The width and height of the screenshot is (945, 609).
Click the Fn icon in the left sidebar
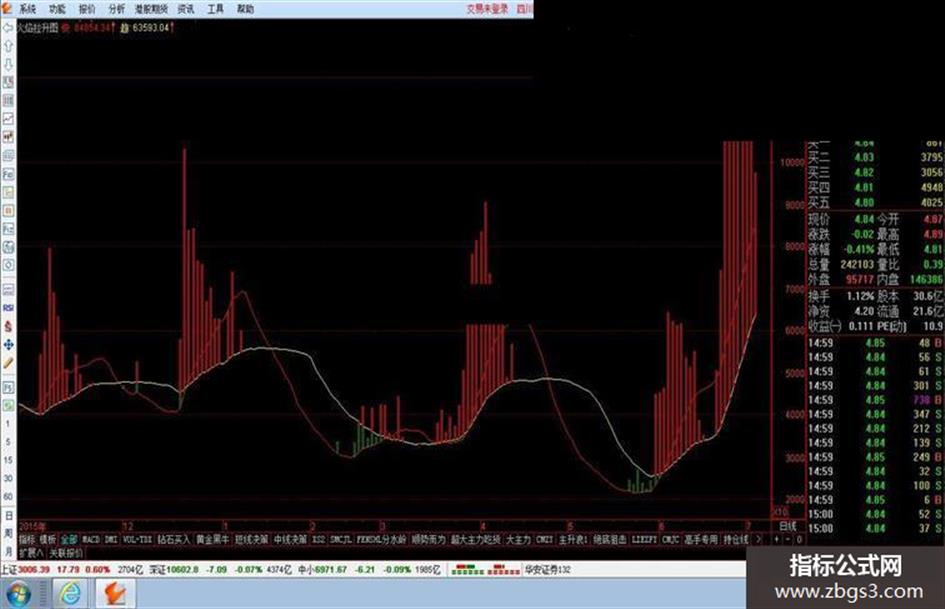coord(8,174)
